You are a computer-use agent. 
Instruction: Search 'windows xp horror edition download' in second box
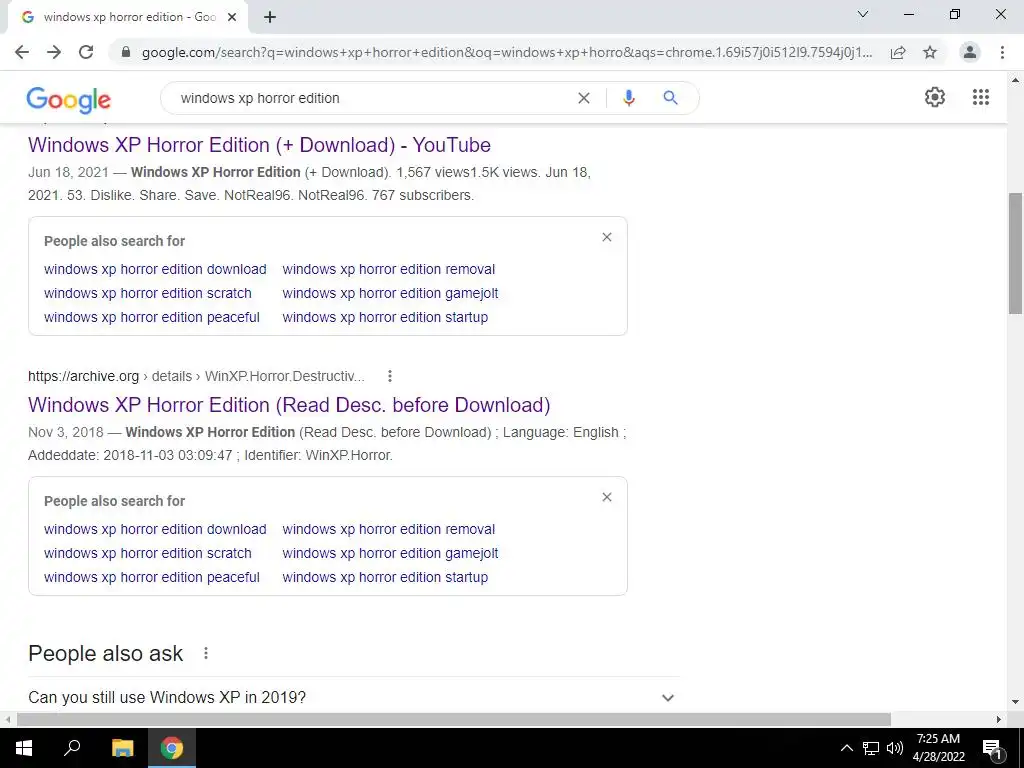click(155, 529)
